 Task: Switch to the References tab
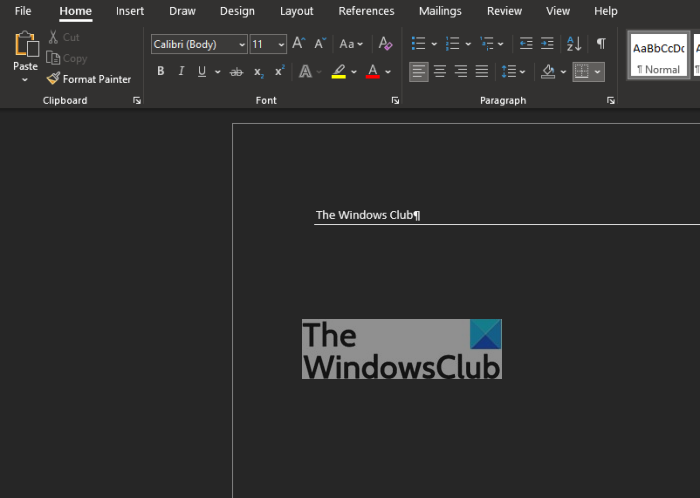coord(367,11)
